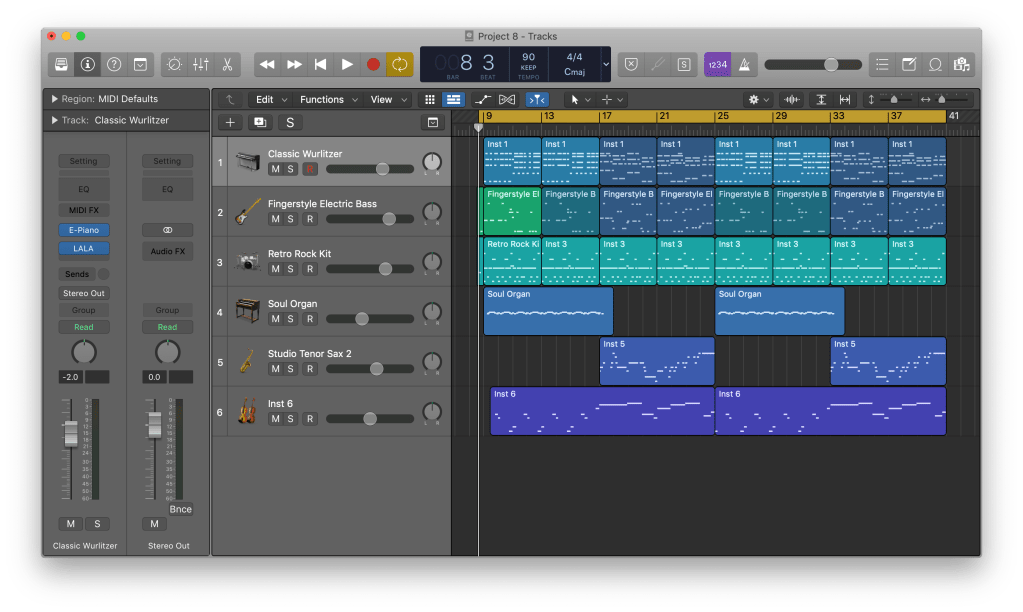1023x612 pixels.
Task: Click the E-Piano instrument slot button
Action: [x=83, y=229]
